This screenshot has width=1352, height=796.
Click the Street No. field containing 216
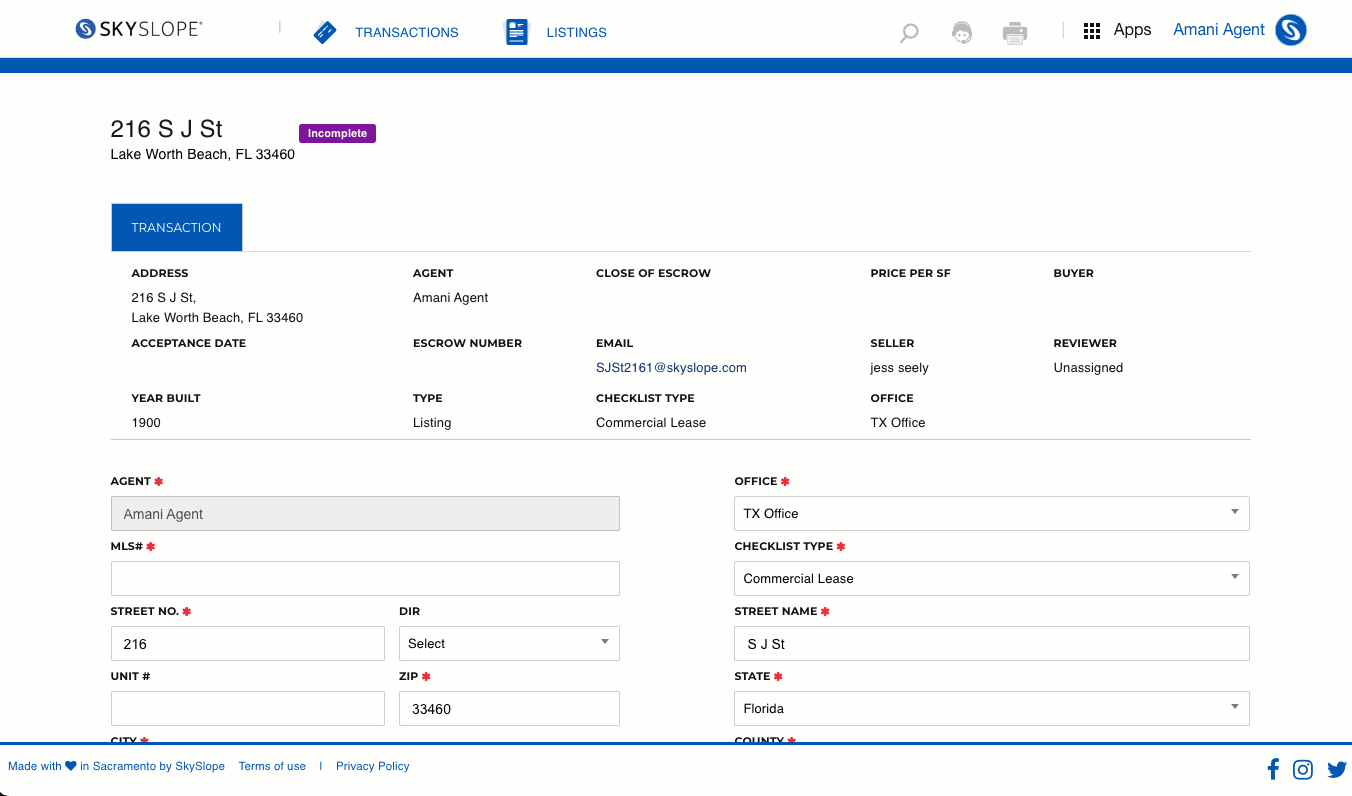point(248,643)
